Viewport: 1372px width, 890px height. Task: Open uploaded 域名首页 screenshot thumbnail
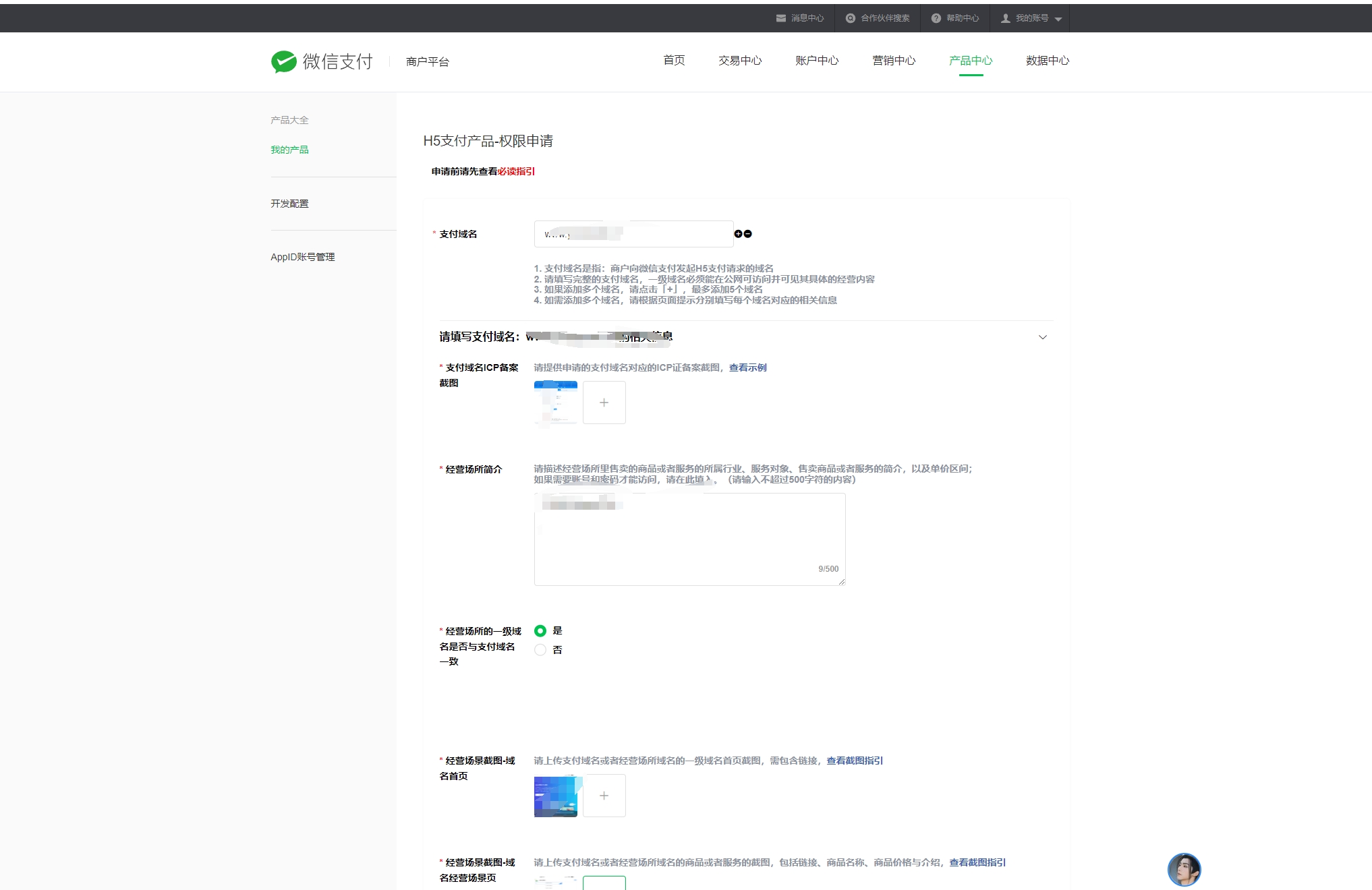[555, 796]
